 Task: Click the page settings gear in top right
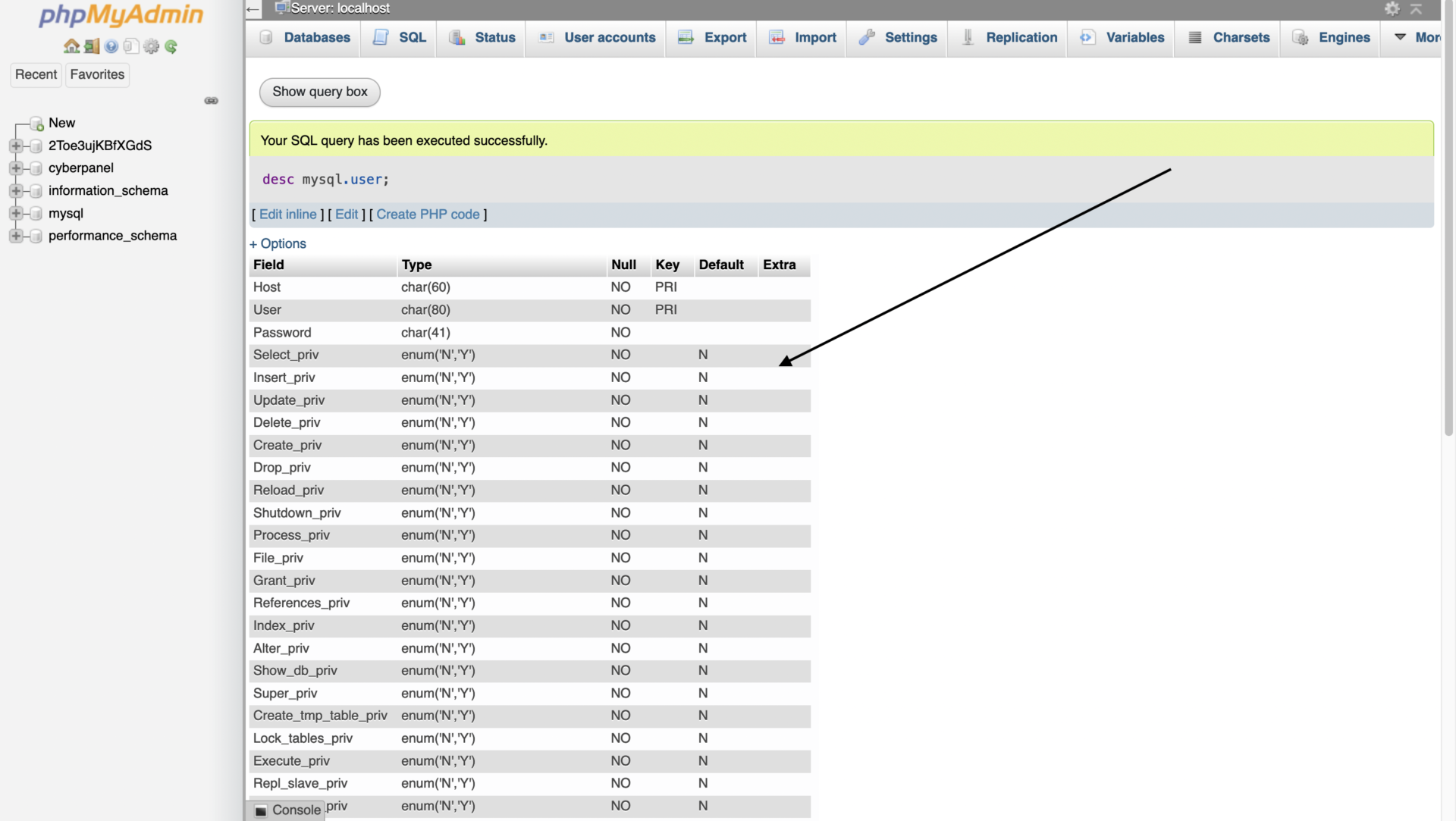click(1392, 8)
